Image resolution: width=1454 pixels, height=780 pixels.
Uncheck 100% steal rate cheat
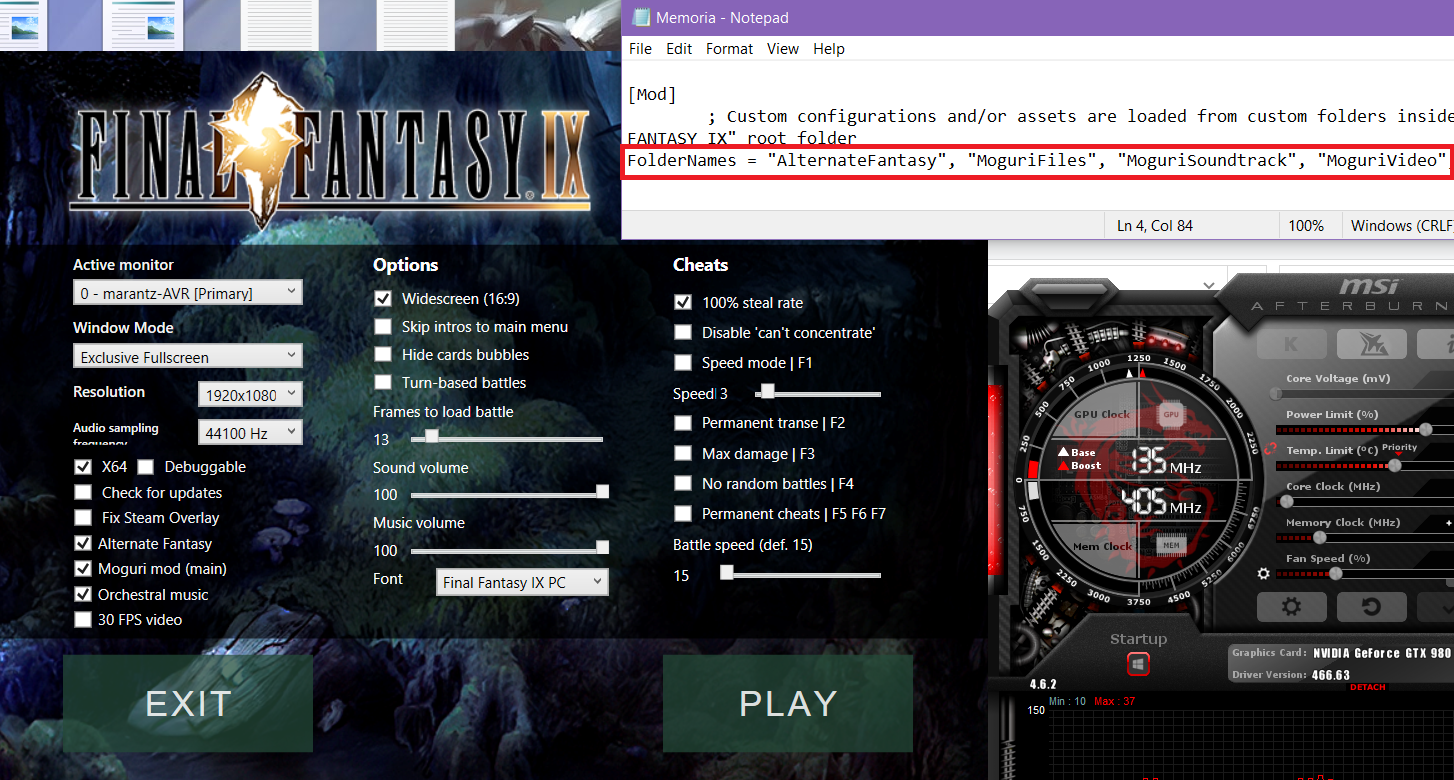point(682,302)
